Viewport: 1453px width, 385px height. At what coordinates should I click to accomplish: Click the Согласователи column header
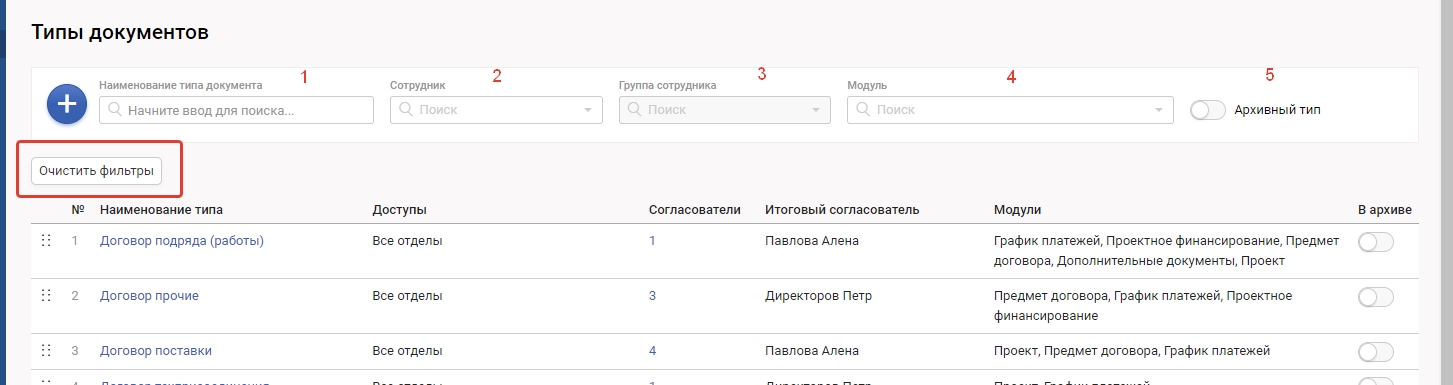click(x=695, y=209)
